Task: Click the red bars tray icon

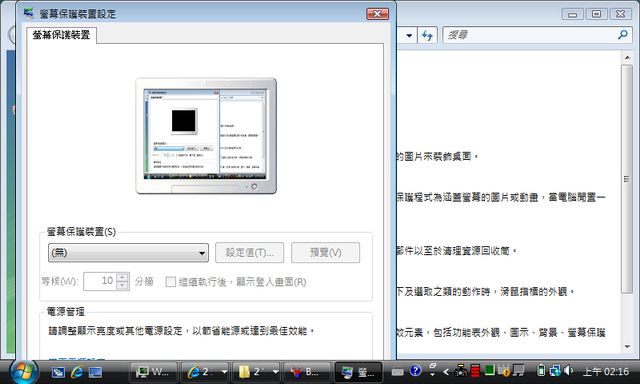Action: [475, 371]
